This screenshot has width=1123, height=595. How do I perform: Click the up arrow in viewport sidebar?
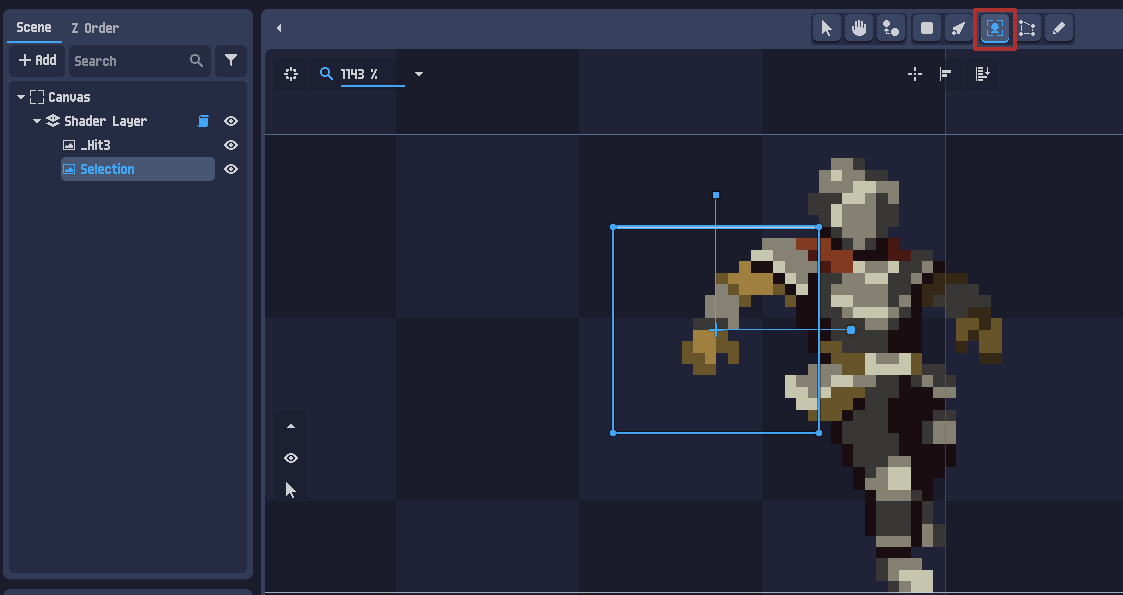click(x=291, y=426)
